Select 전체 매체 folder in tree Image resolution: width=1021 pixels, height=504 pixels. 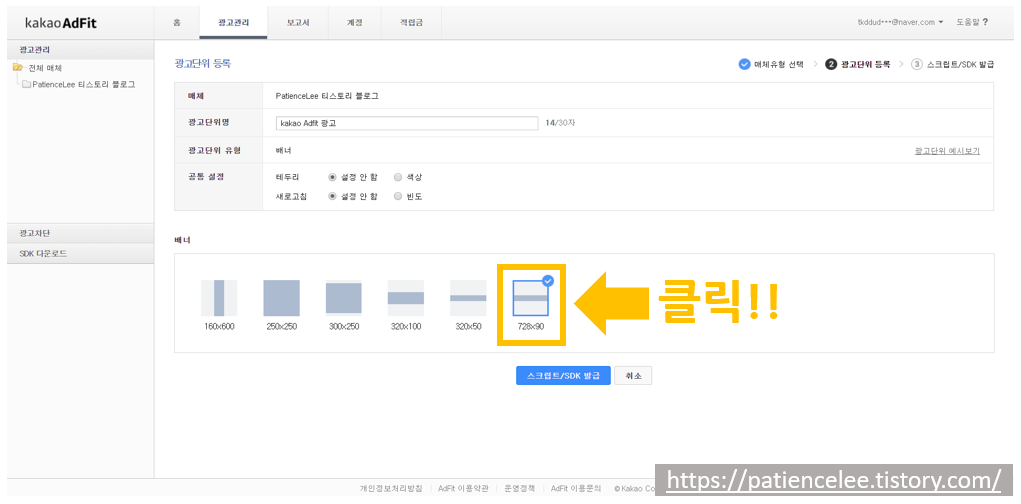(x=45, y=68)
